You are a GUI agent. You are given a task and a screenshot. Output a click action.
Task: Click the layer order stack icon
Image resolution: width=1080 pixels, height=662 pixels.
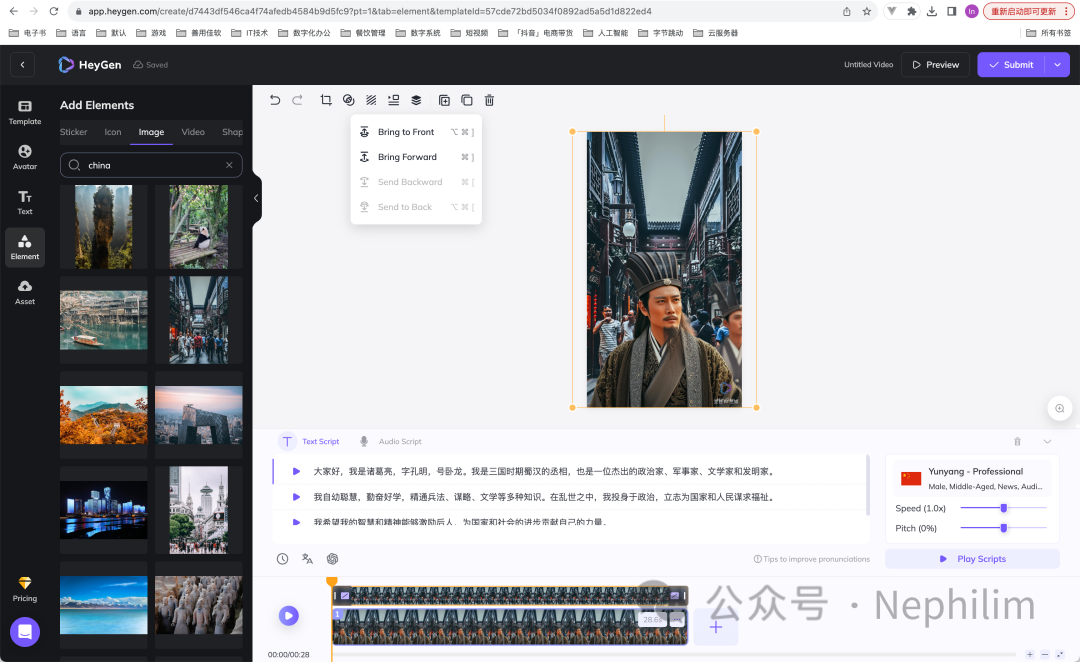tap(416, 100)
